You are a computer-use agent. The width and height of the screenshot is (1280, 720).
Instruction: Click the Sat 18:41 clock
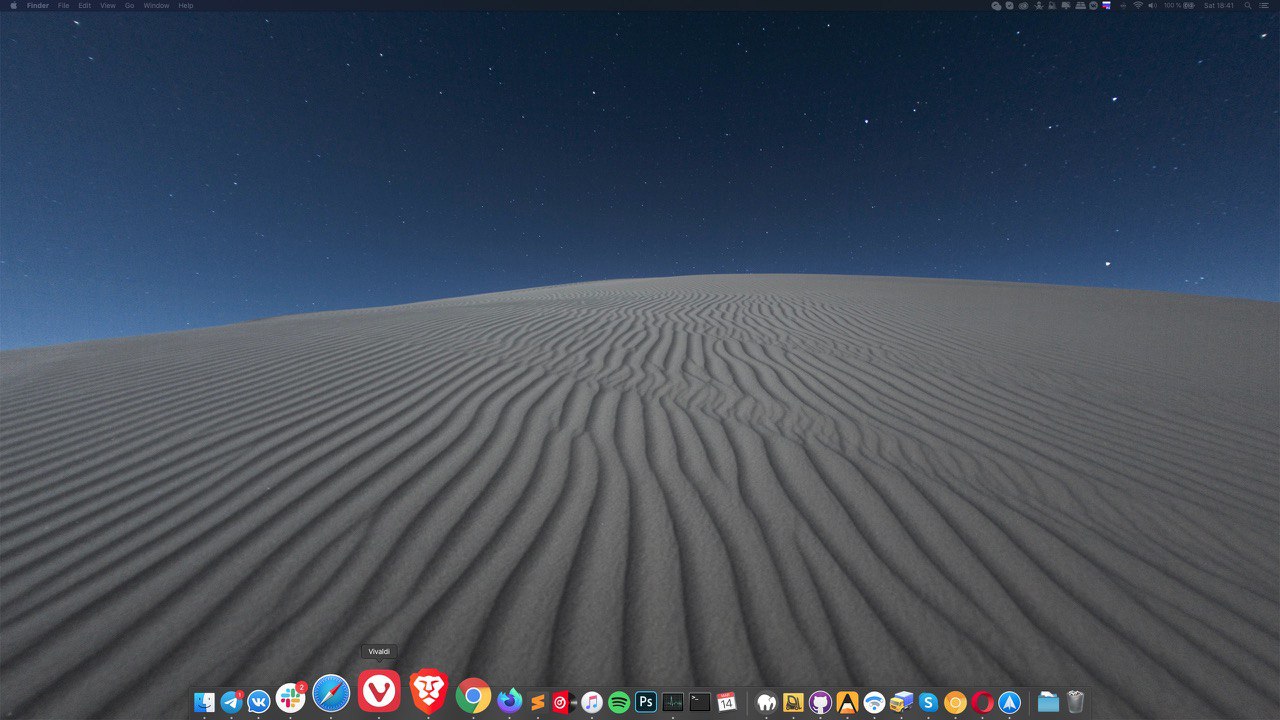tap(1219, 5)
